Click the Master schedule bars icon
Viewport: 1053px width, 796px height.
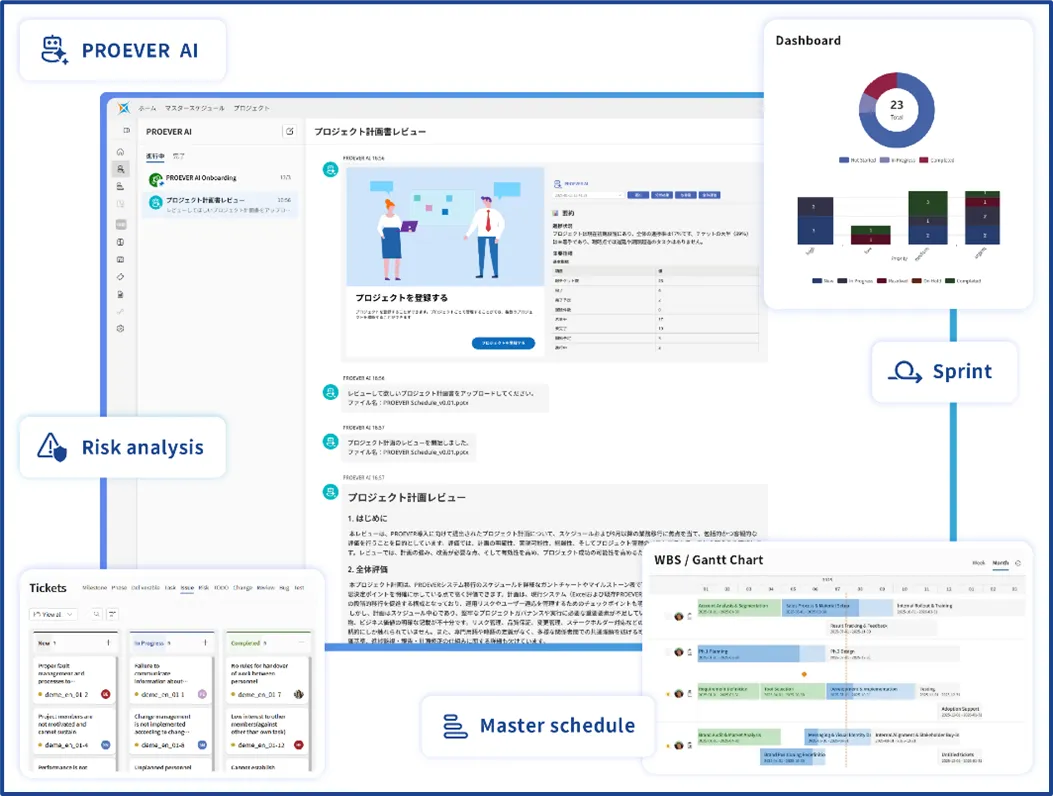(455, 726)
